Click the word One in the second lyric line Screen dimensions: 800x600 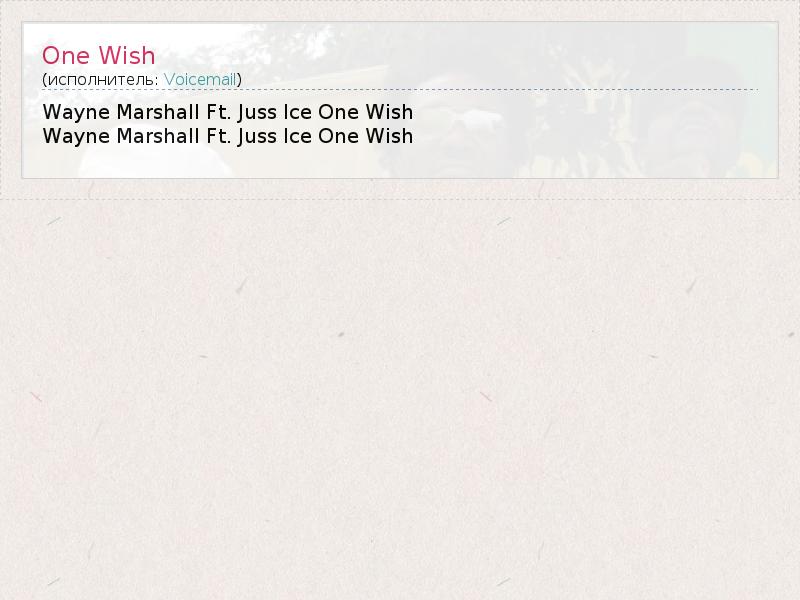[x=338, y=136]
